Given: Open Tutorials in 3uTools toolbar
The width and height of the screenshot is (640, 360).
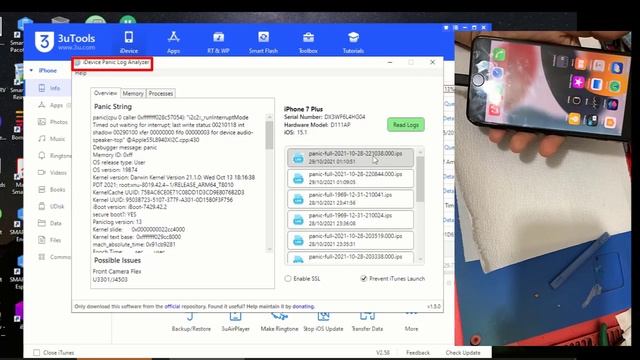Looking at the screenshot, I should click(353, 42).
